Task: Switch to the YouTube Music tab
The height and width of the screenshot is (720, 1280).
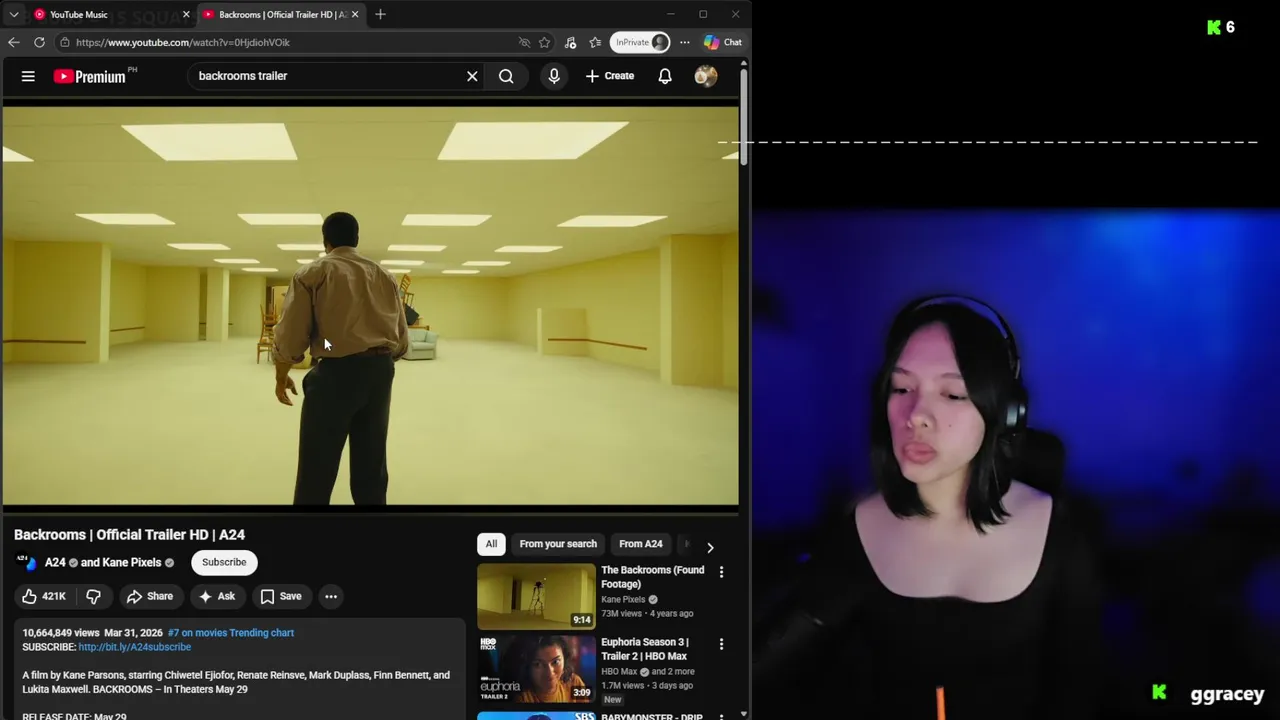Action: 110,14
